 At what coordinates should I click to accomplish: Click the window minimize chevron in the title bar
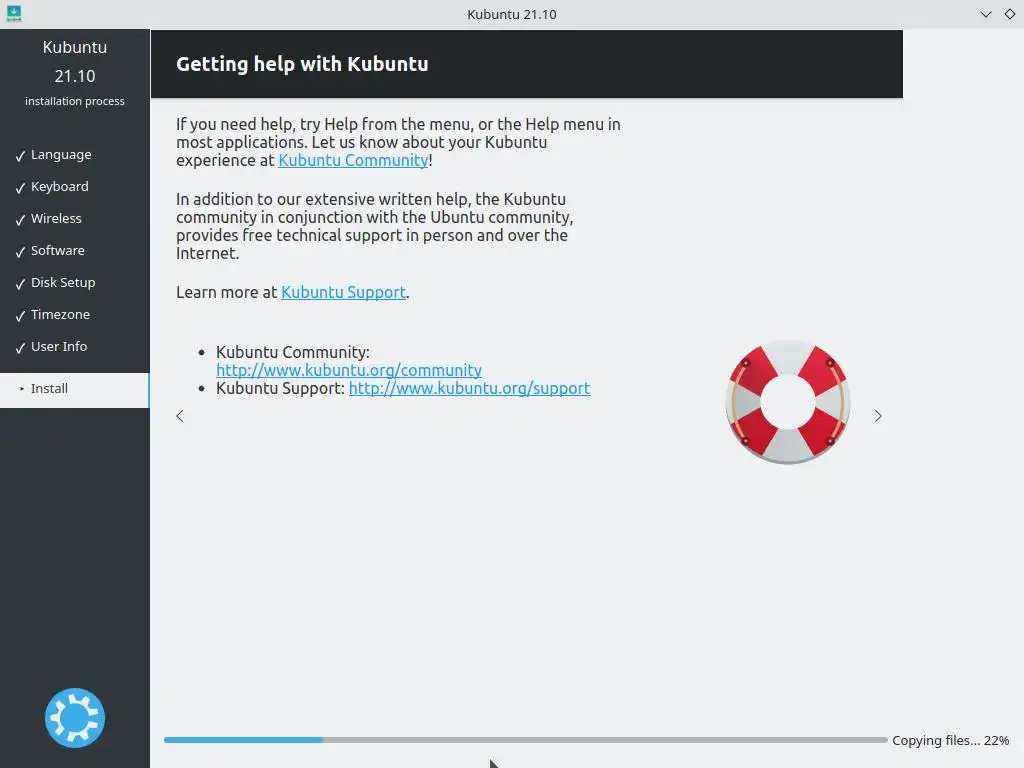[x=986, y=14]
